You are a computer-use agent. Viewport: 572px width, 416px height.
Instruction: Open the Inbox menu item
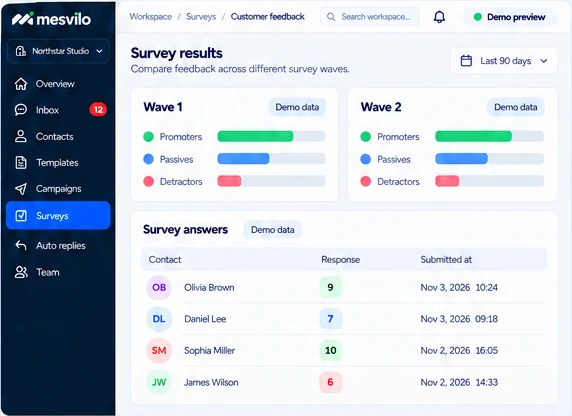click(x=58, y=110)
